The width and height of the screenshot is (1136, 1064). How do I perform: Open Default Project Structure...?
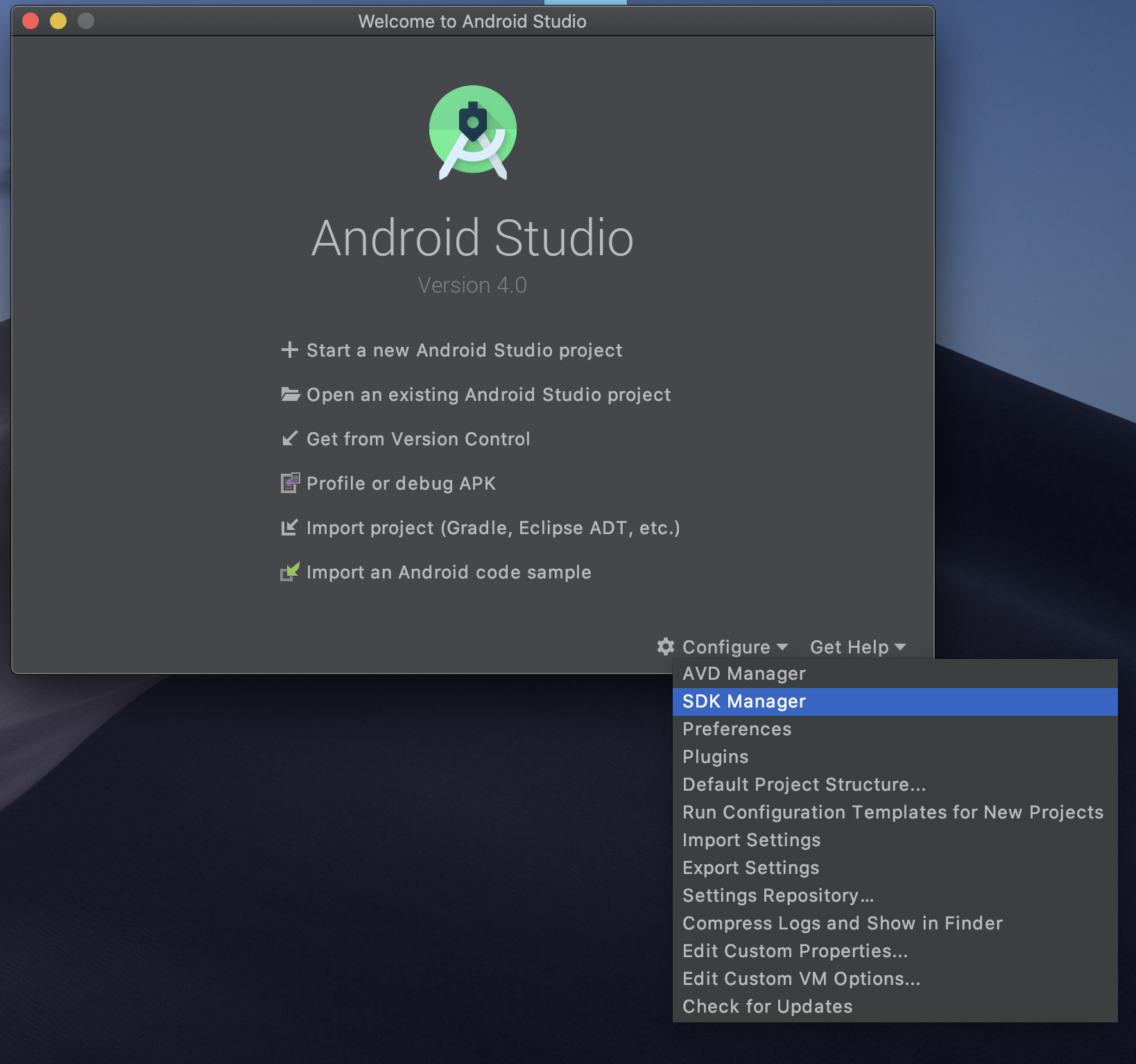pyautogui.click(x=895, y=784)
